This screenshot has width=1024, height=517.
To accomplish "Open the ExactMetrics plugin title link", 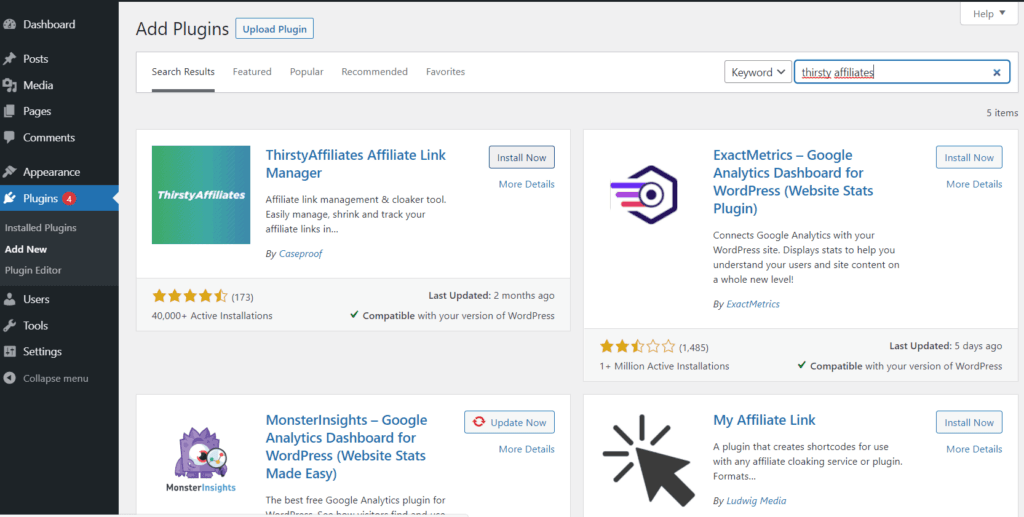I will (793, 181).
